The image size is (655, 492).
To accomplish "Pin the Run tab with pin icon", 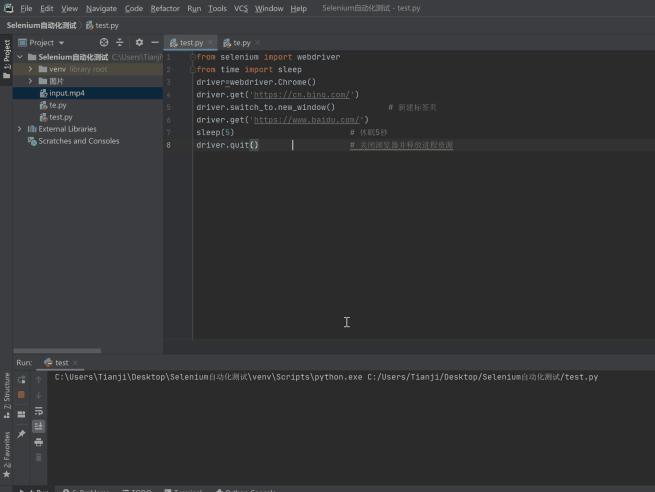I will [x=21, y=434].
